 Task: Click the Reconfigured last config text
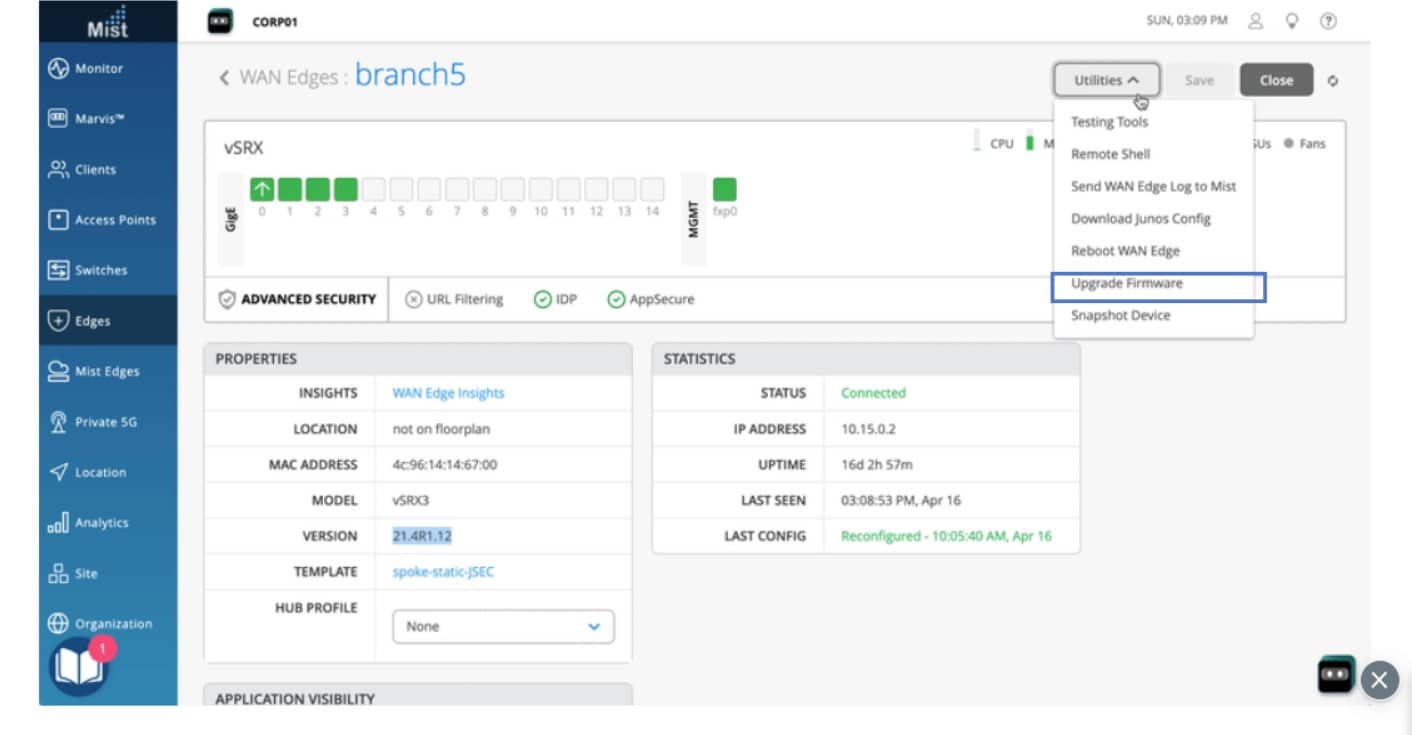tap(946, 536)
